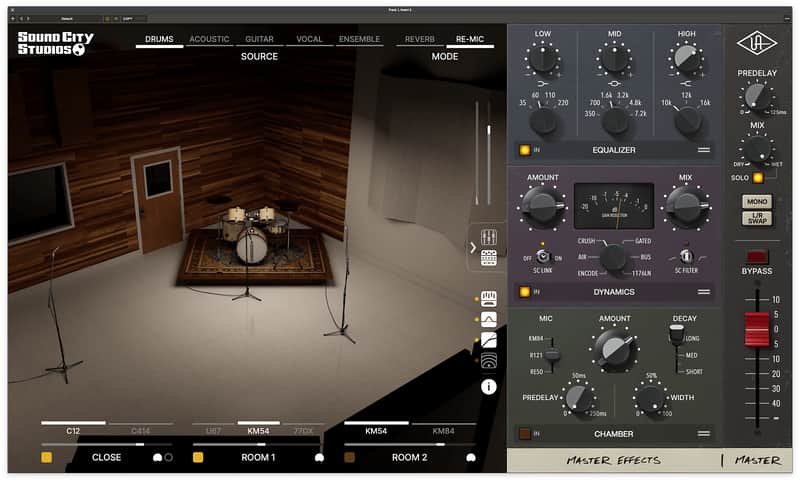Select the DRUMS source tab
This screenshot has width=800, height=482.
(x=159, y=39)
